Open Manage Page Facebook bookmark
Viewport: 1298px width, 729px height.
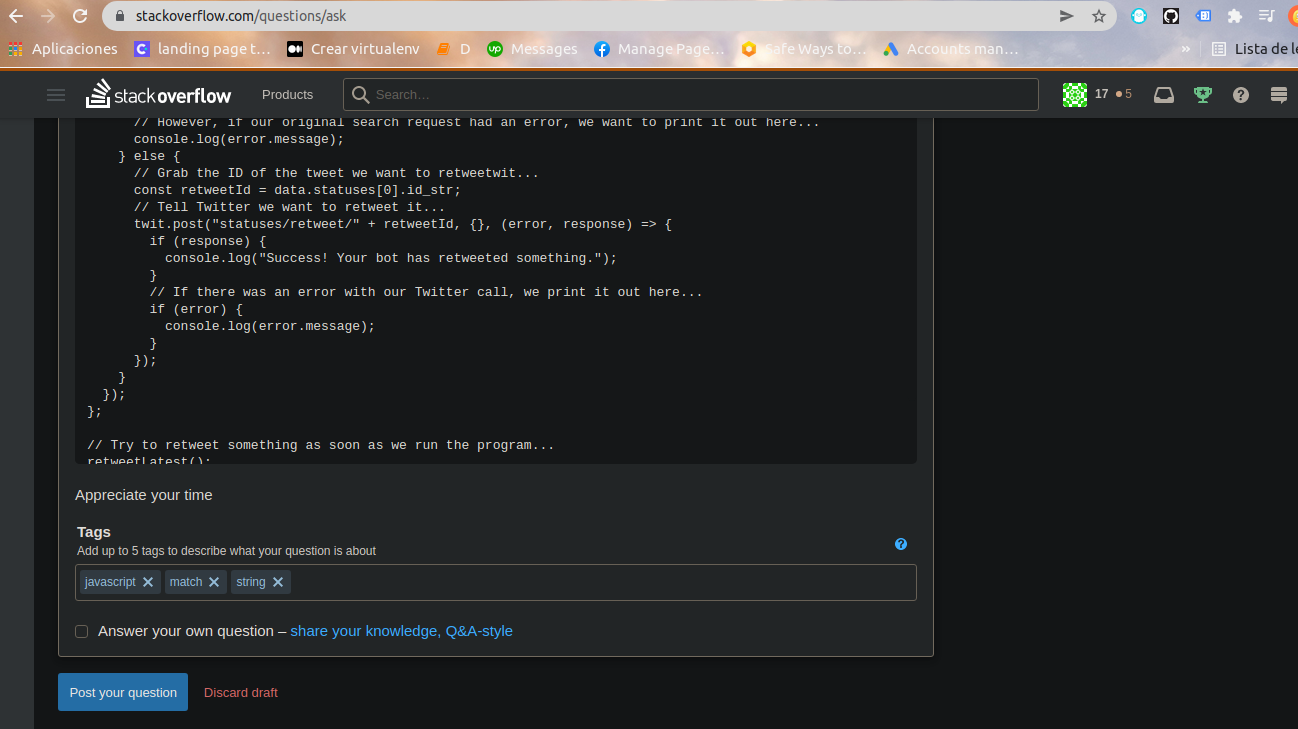pyautogui.click(x=659, y=49)
